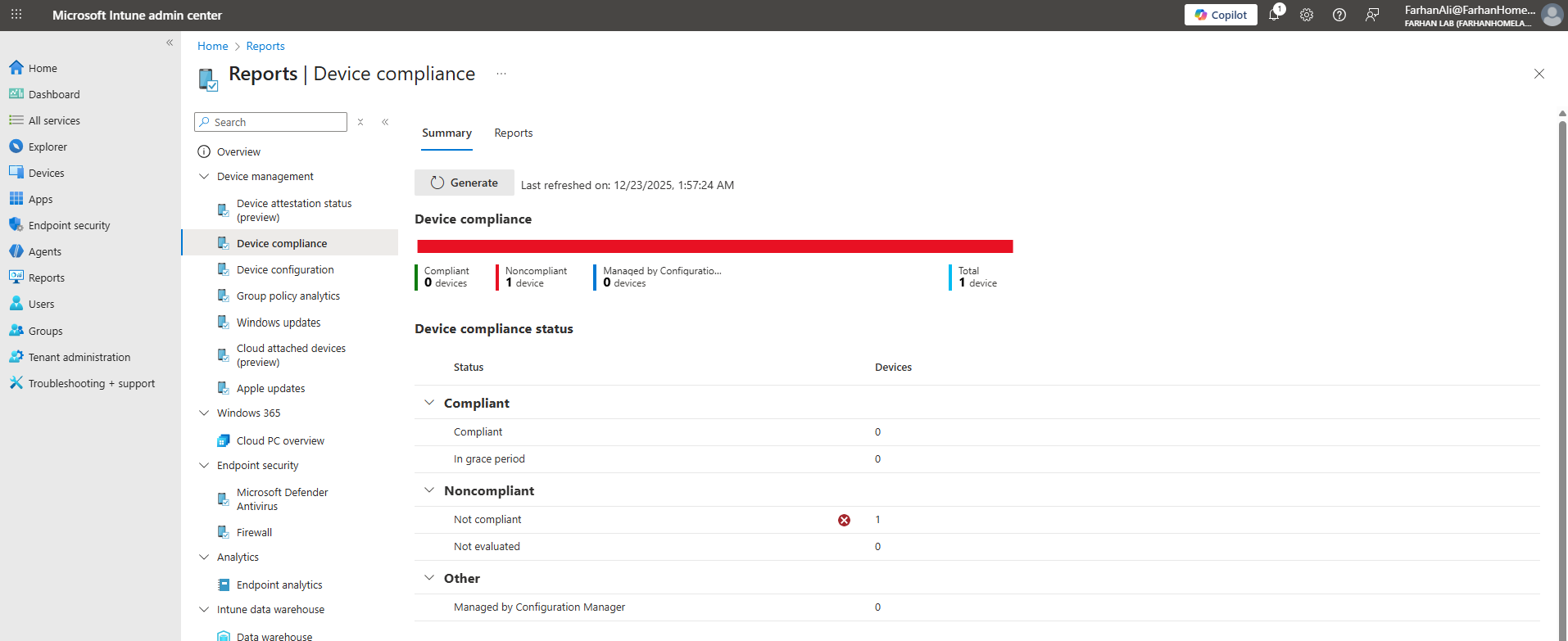Click the Help question mark icon
Viewport: 1568px width, 641px height.
pyautogui.click(x=1339, y=15)
